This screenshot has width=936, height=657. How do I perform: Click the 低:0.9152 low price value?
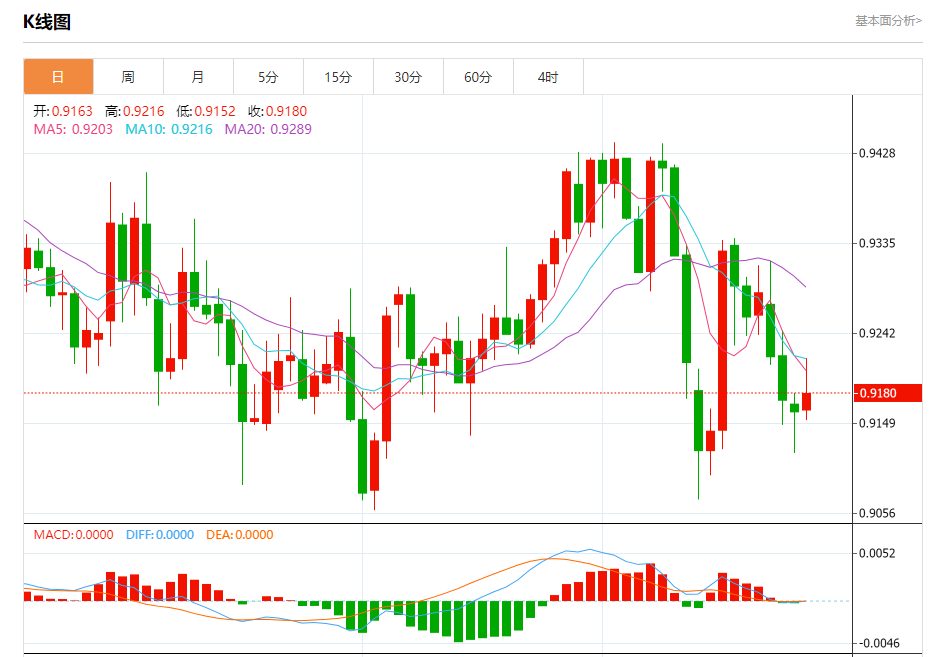click(206, 111)
